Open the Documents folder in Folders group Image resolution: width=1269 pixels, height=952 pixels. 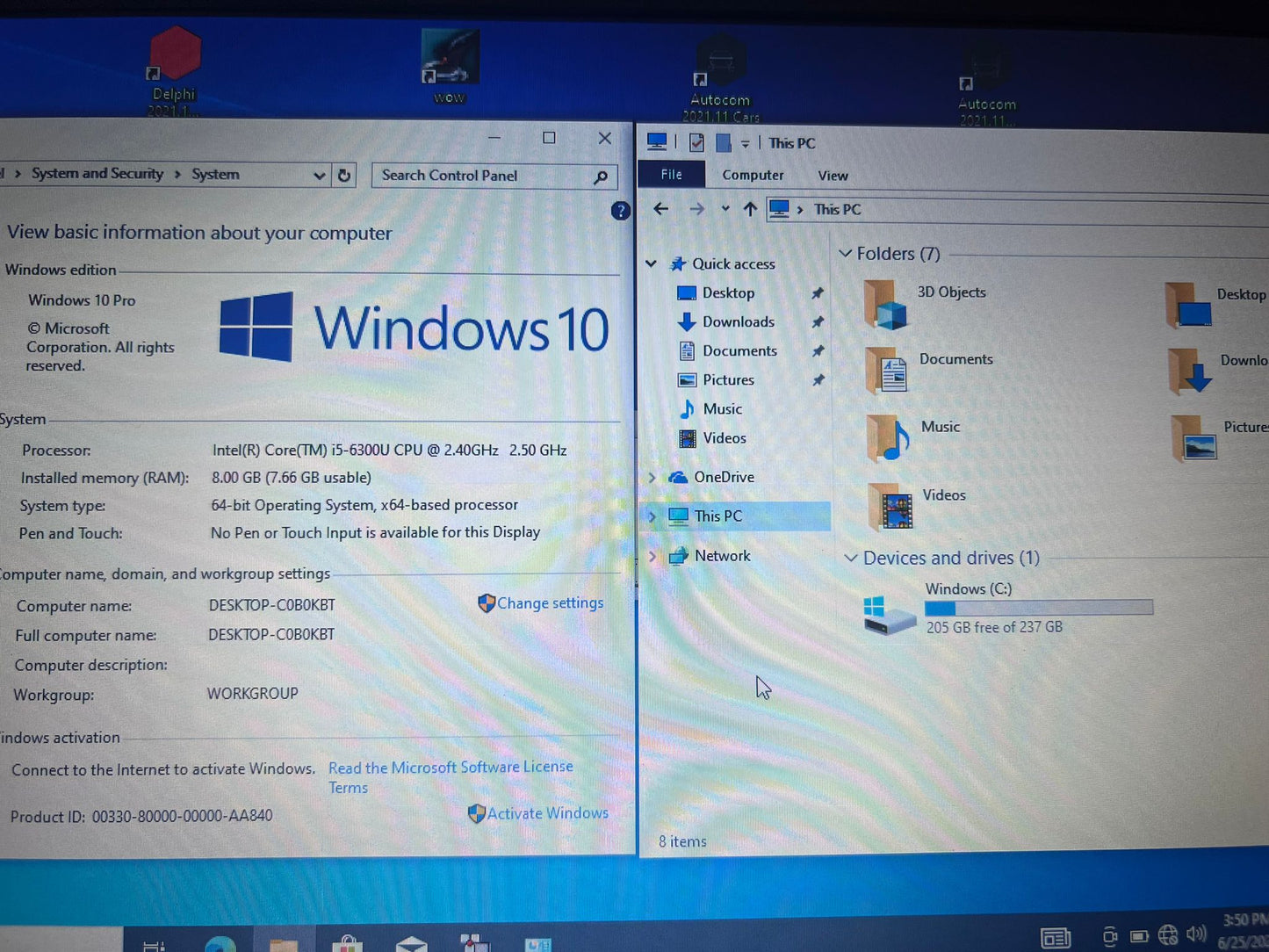(928, 371)
